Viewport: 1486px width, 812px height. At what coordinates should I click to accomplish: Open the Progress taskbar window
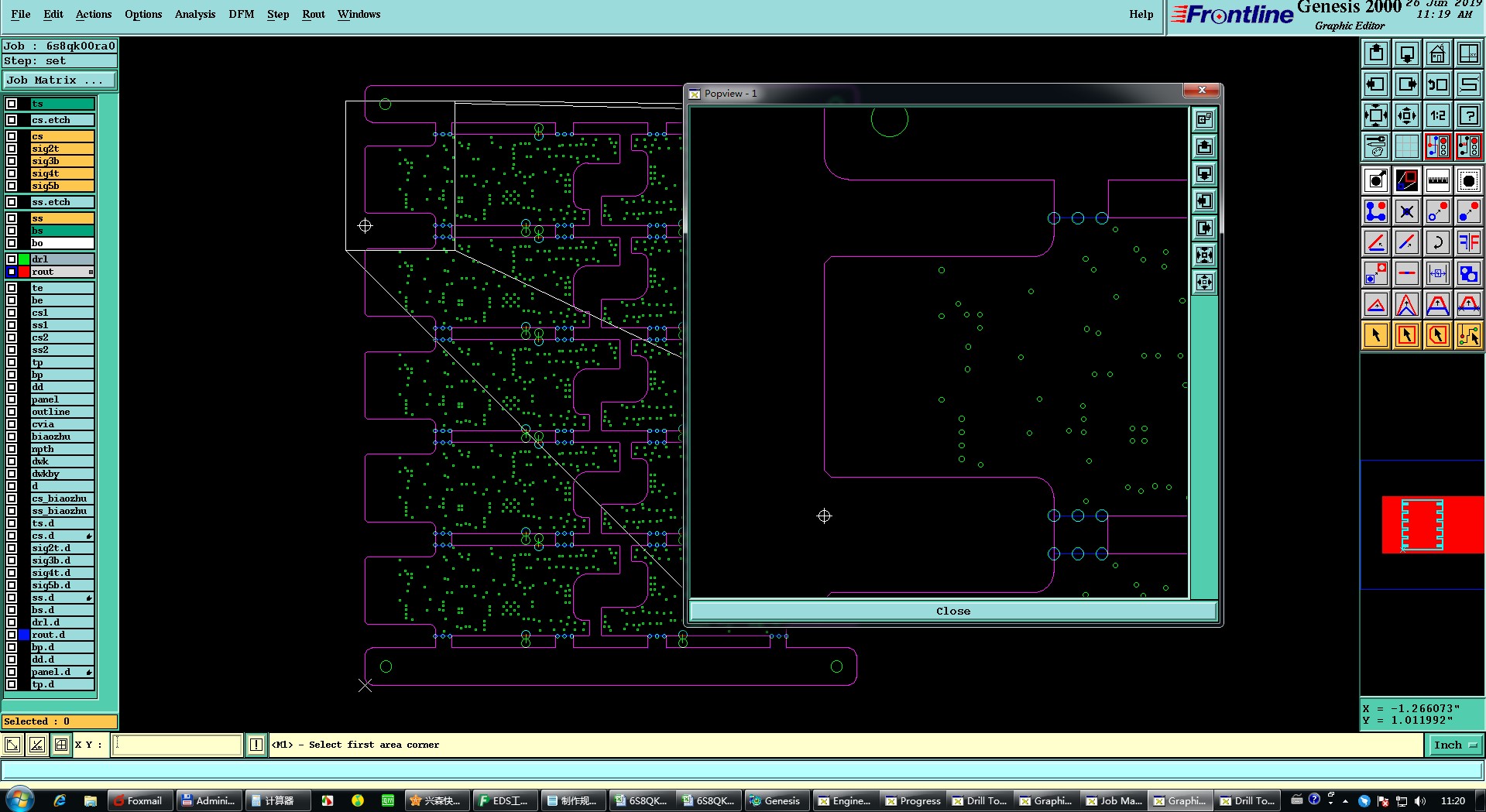pyautogui.click(x=912, y=800)
